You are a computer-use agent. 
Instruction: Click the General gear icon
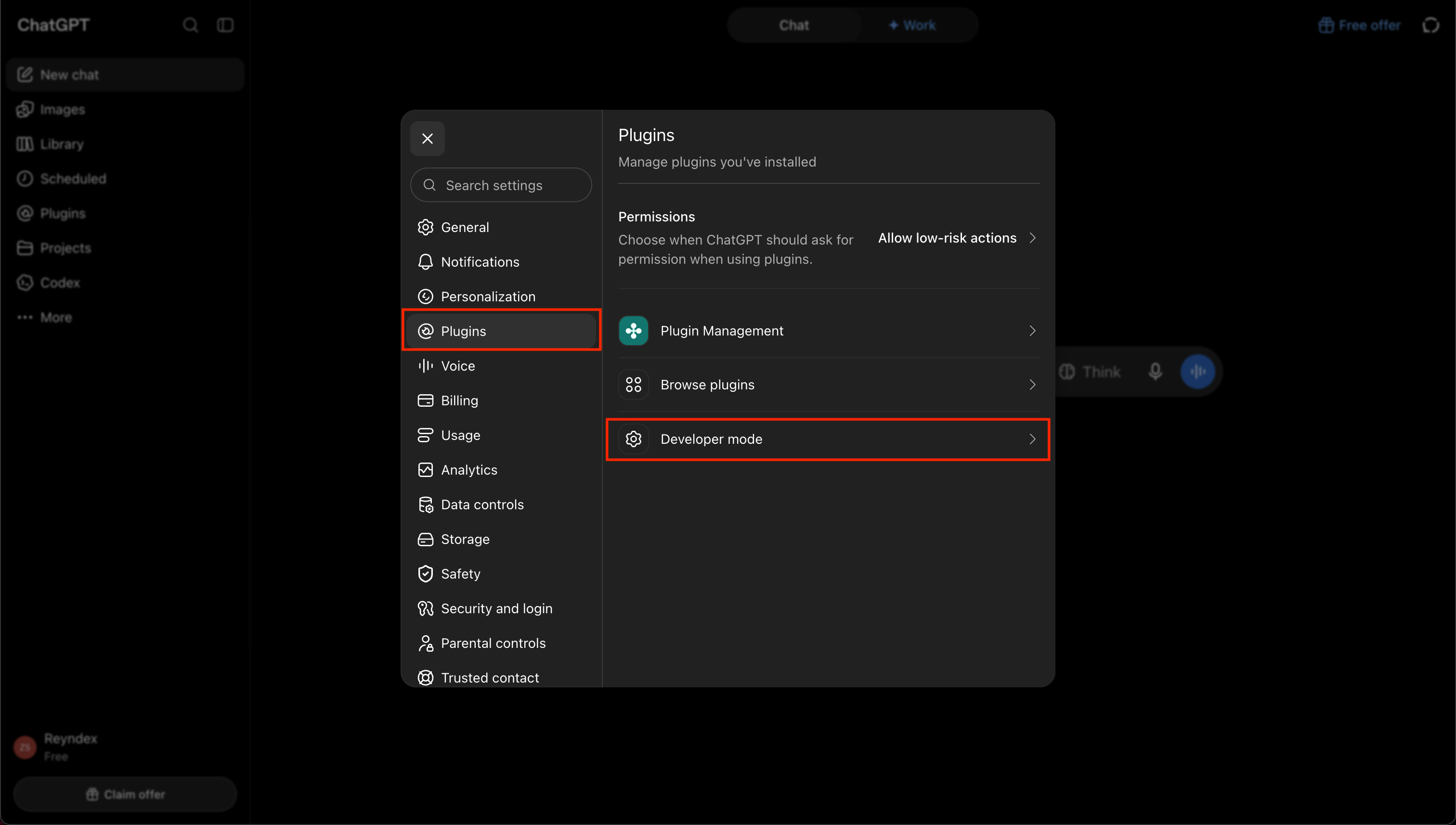point(426,227)
